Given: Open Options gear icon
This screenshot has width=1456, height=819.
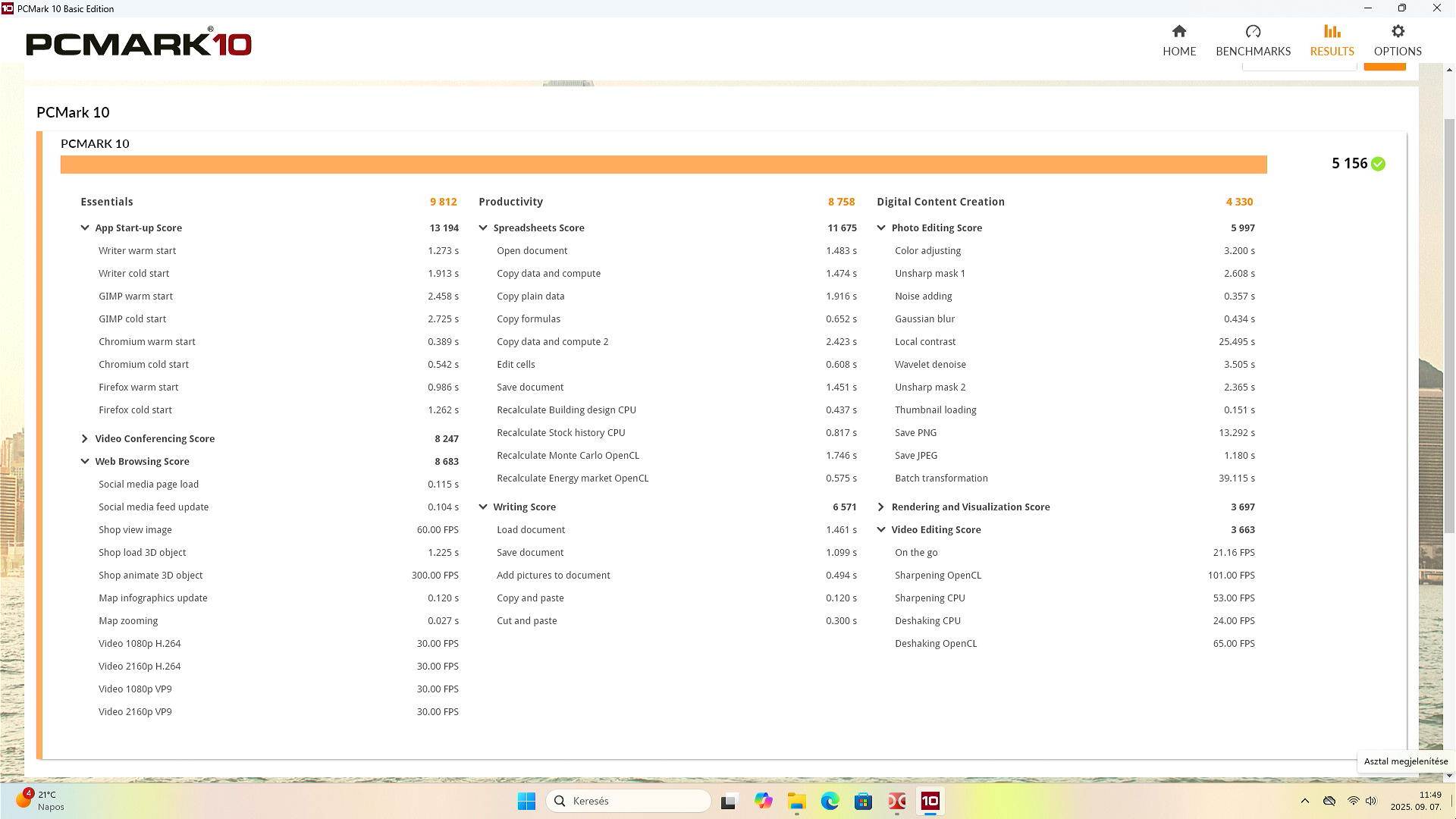Looking at the screenshot, I should 1397,31.
